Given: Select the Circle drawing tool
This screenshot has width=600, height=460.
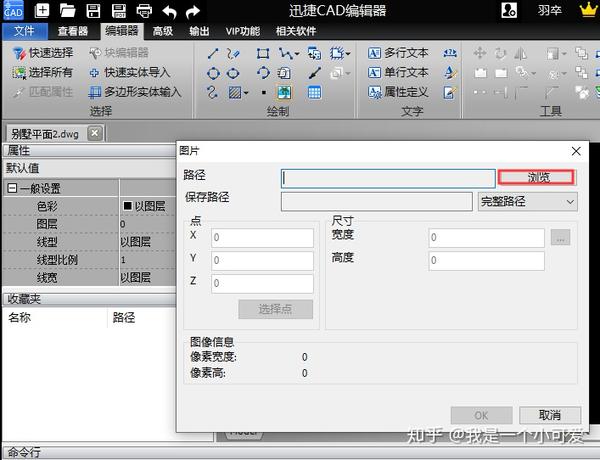Looking at the screenshot, I should pos(213,73).
